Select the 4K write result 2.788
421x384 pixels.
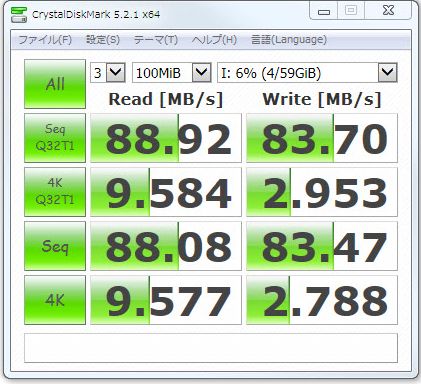pyautogui.click(x=322, y=300)
